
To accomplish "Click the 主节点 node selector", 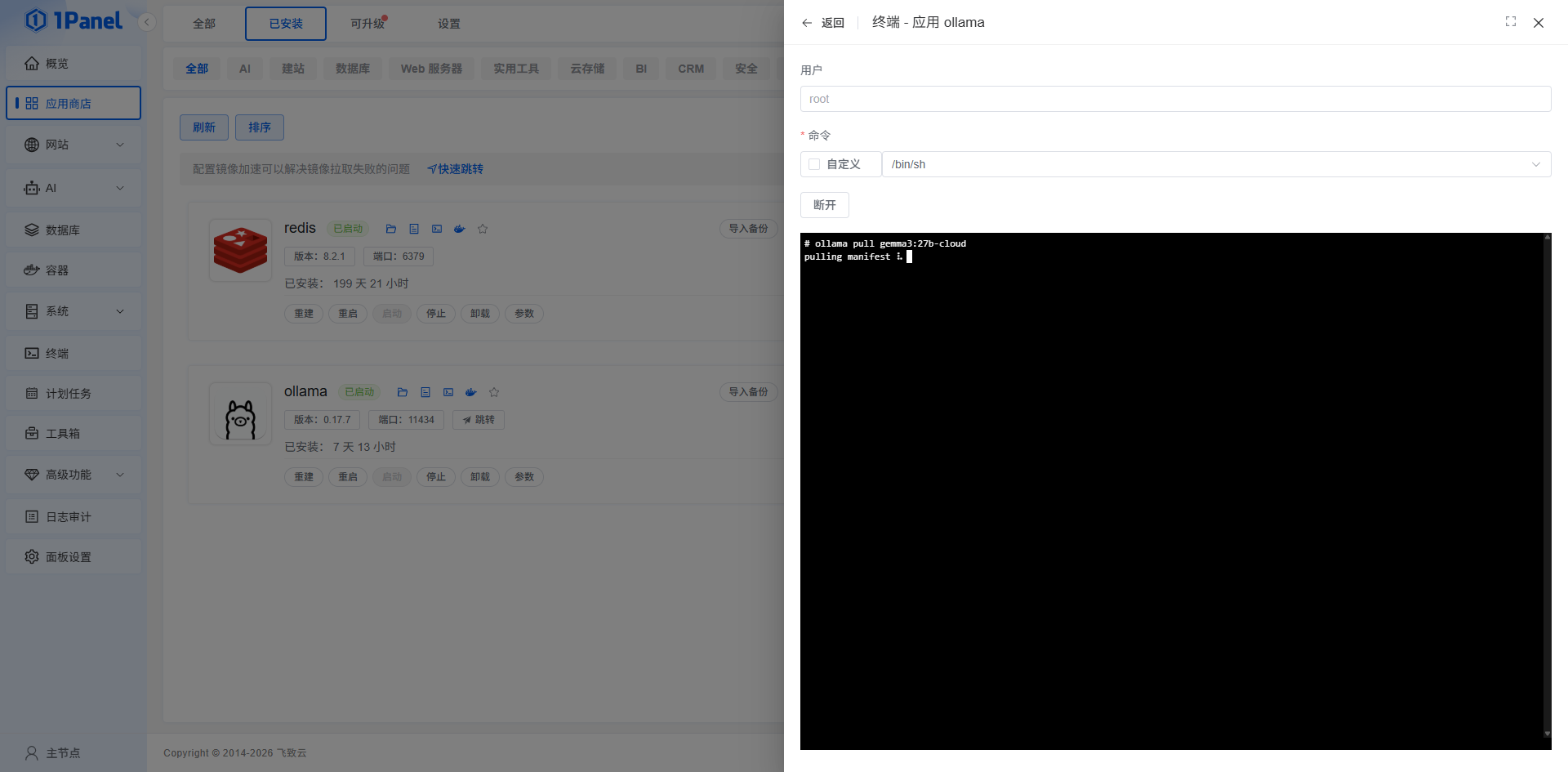I will click(x=53, y=752).
